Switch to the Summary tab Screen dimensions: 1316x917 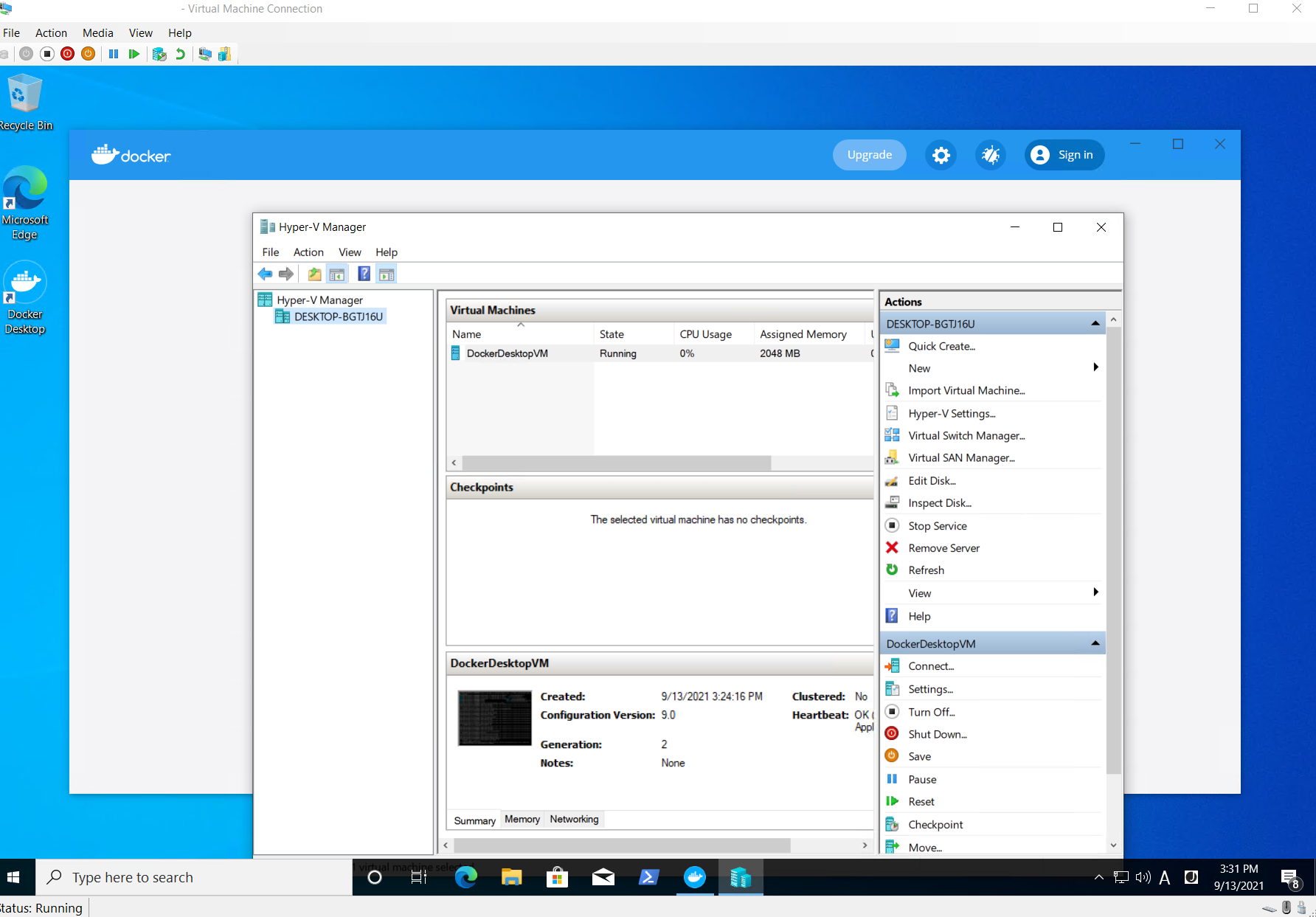pyautogui.click(x=474, y=820)
